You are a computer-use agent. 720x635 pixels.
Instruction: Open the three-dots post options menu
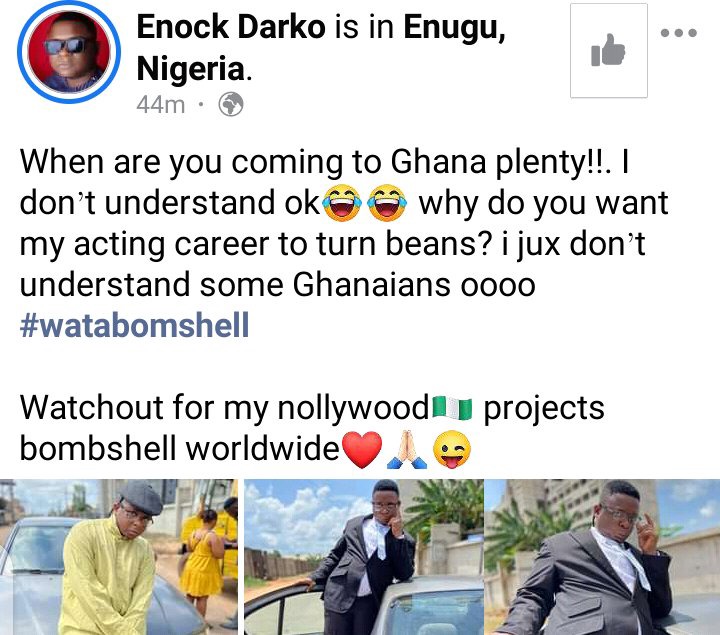(679, 33)
